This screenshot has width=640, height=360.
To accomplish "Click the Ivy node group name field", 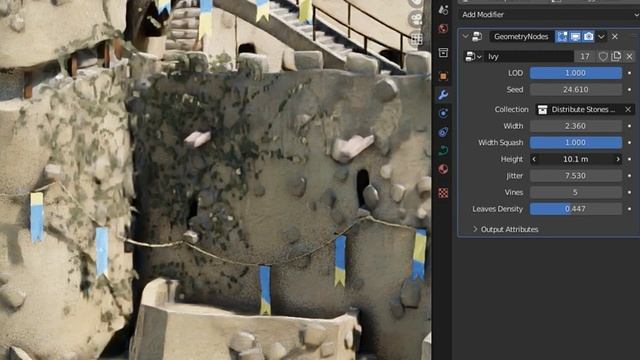I will tap(529, 56).
